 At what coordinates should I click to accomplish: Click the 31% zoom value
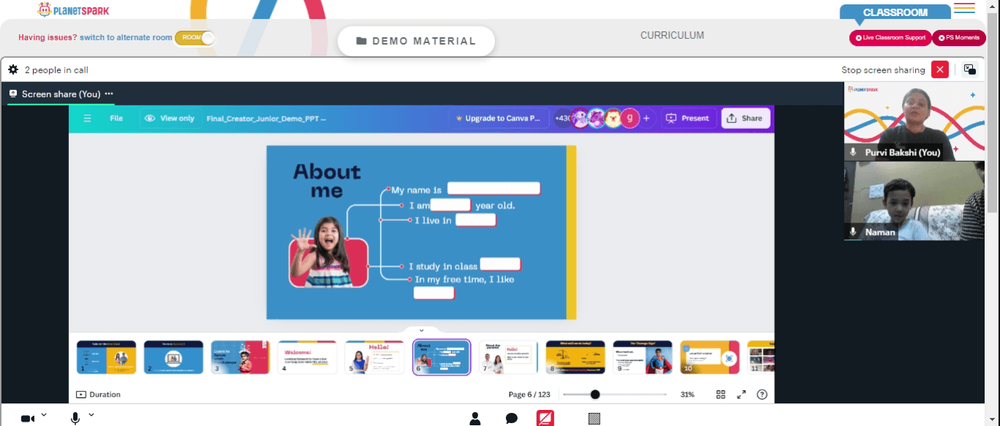(687, 395)
